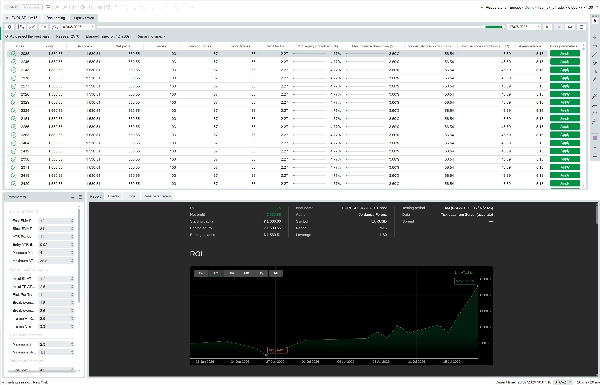Step the third parameter field's spinner

click(72, 237)
